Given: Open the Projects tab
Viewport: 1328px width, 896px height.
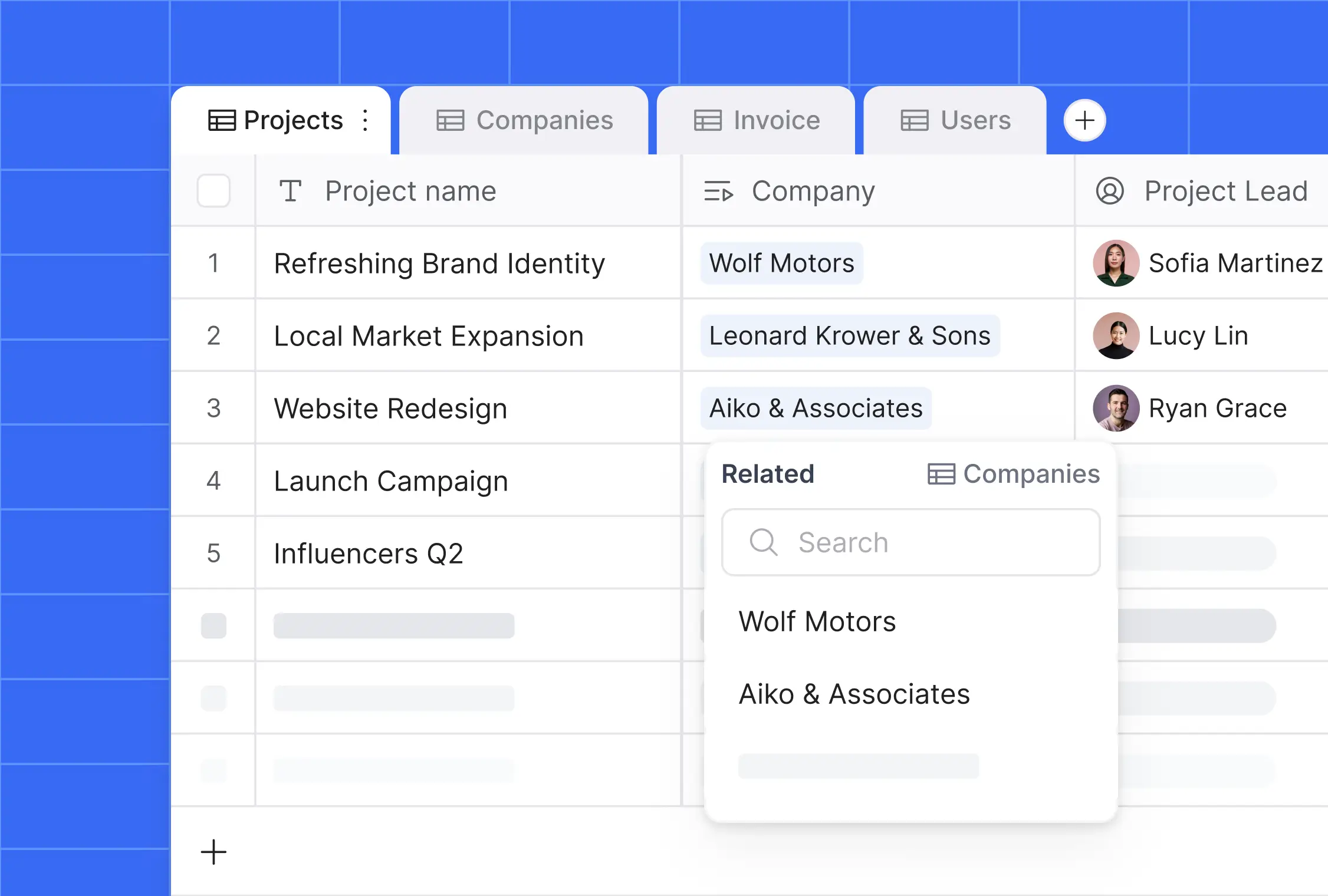Looking at the screenshot, I should pos(281,120).
